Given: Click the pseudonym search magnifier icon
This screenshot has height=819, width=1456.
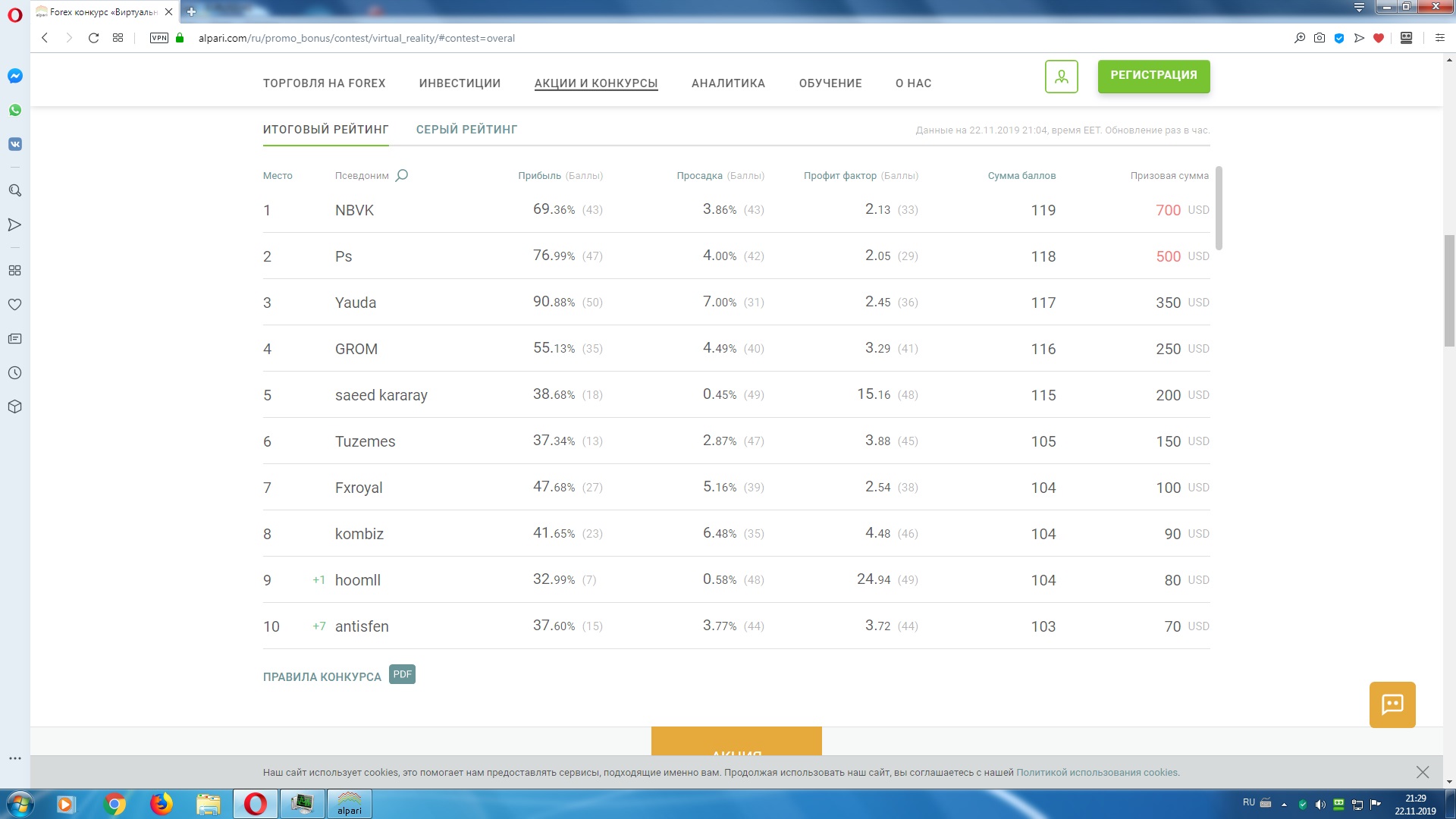Looking at the screenshot, I should click(x=402, y=175).
